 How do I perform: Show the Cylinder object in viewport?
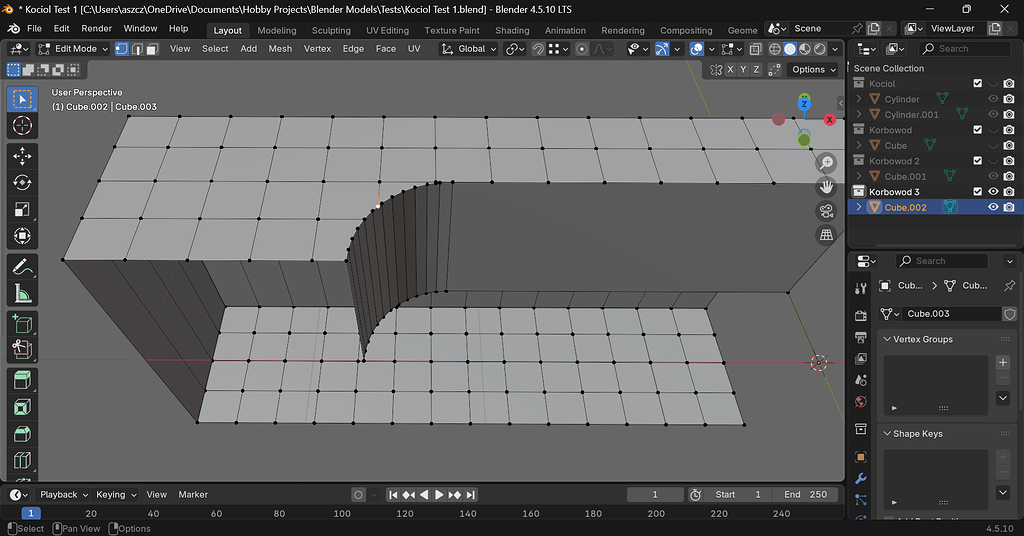993,99
